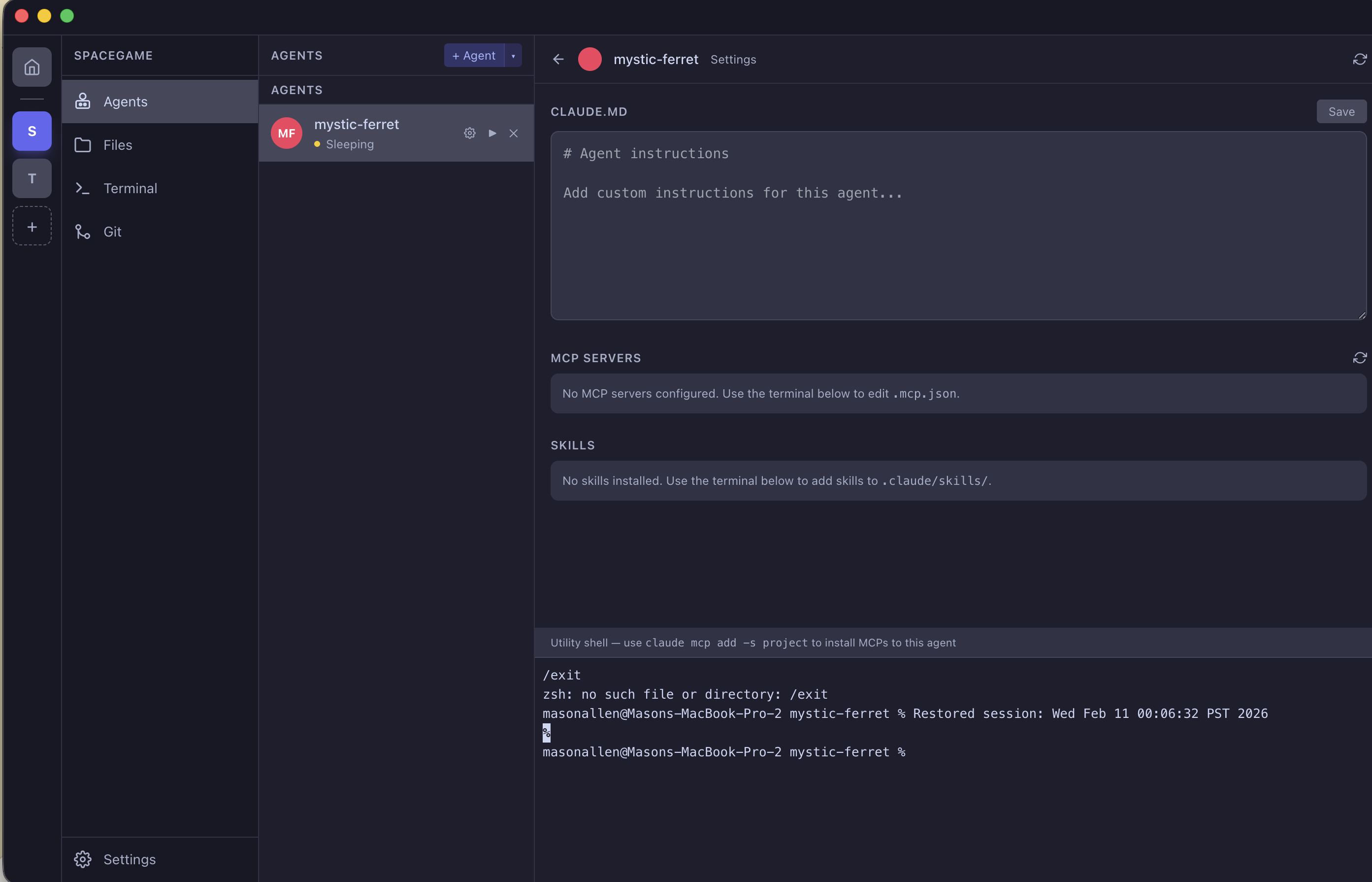Refresh the MCP Servers list
This screenshot has height=882, width=1372.
coord(1360,357)
